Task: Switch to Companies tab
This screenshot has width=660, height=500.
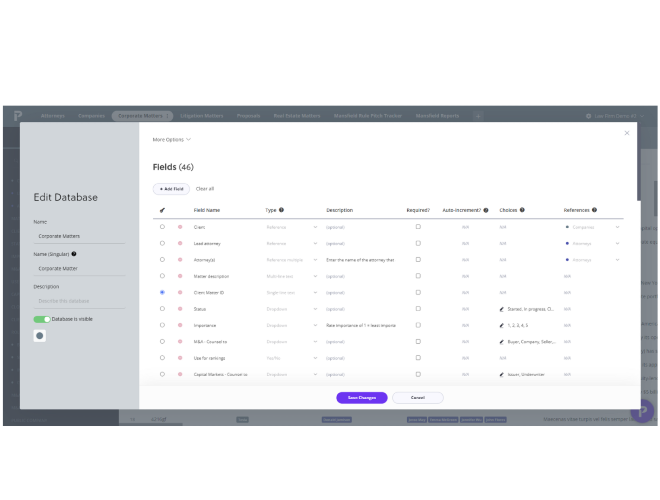Action: [91, 116]
